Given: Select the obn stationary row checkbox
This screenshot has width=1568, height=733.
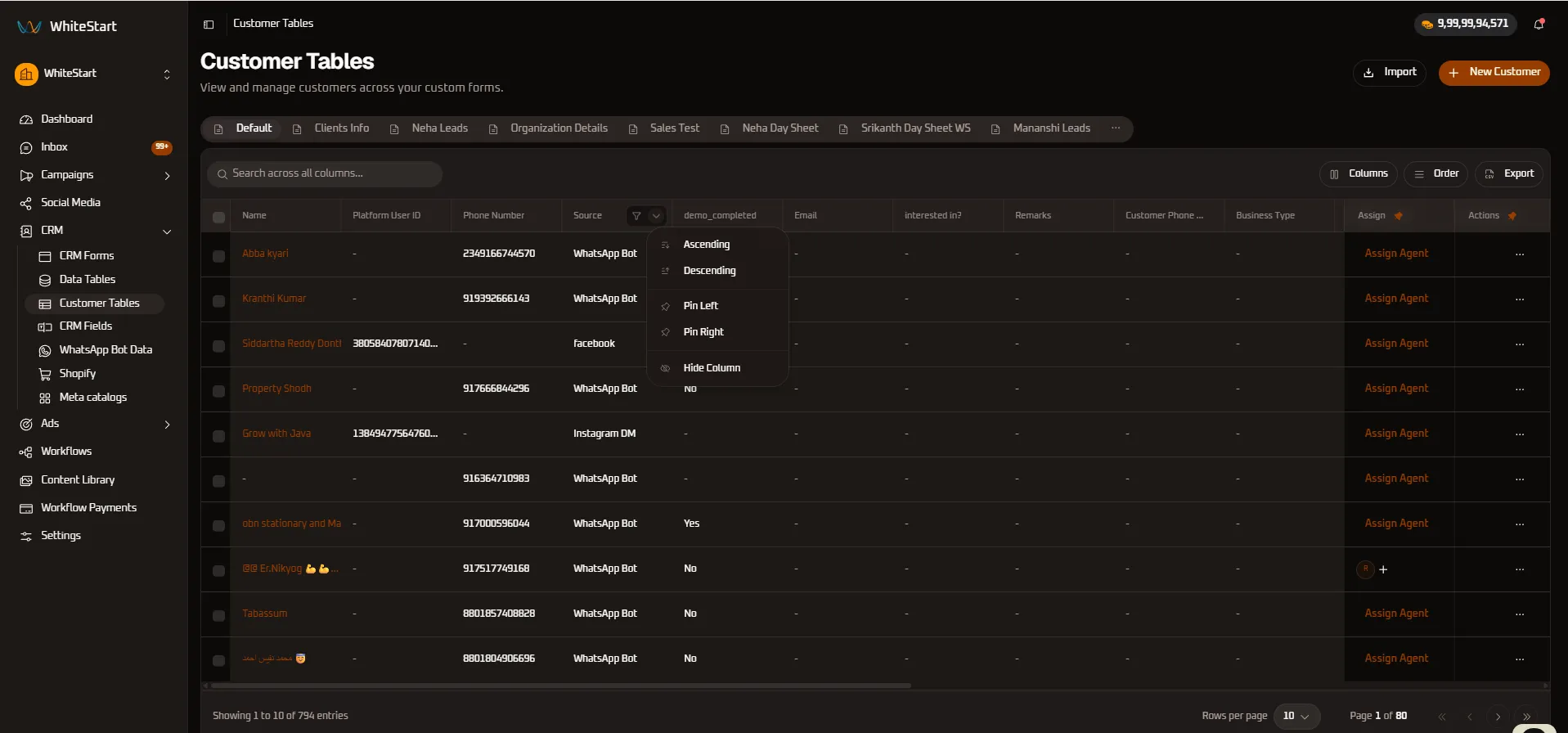Looking at the screenshot, I should (218, 526).
